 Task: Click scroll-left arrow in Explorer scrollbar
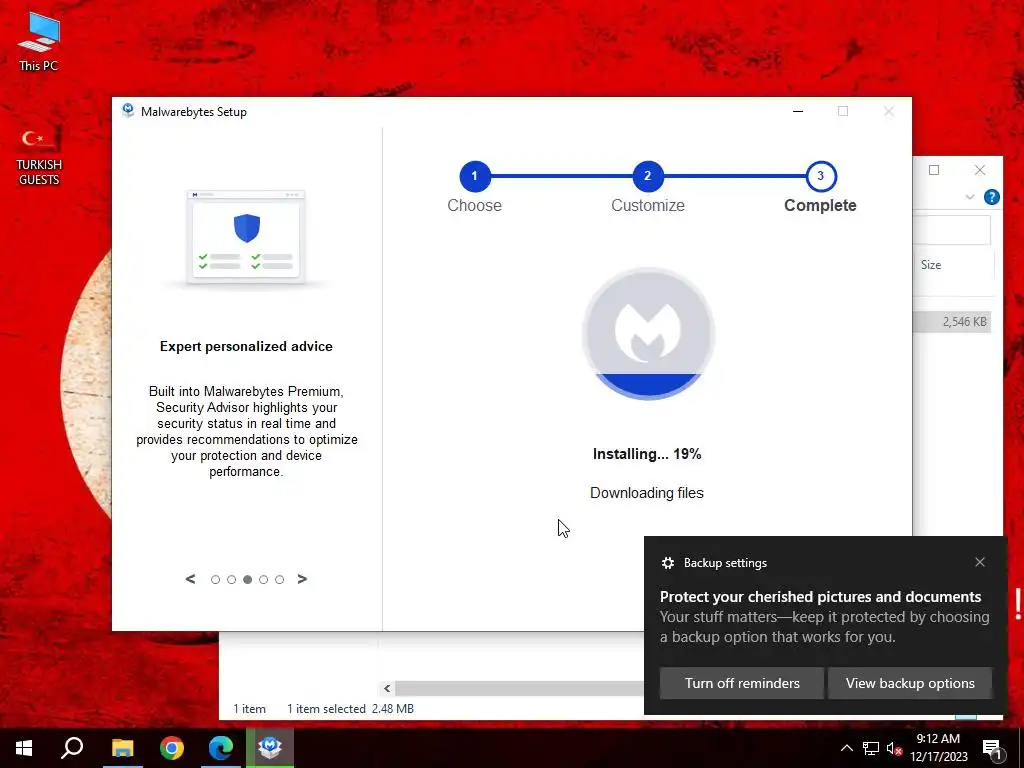pyautogui.click(x=387, y=688)
